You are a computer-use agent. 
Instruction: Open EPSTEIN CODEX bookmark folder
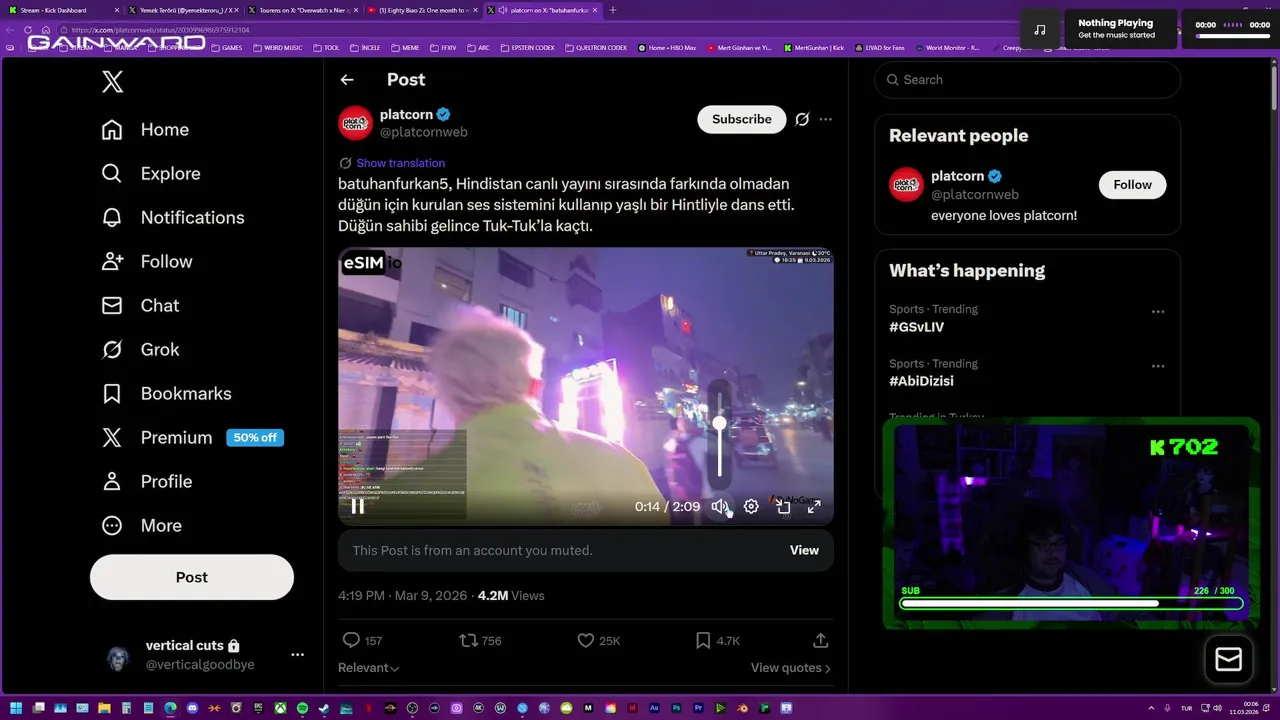tap(525, 47)
